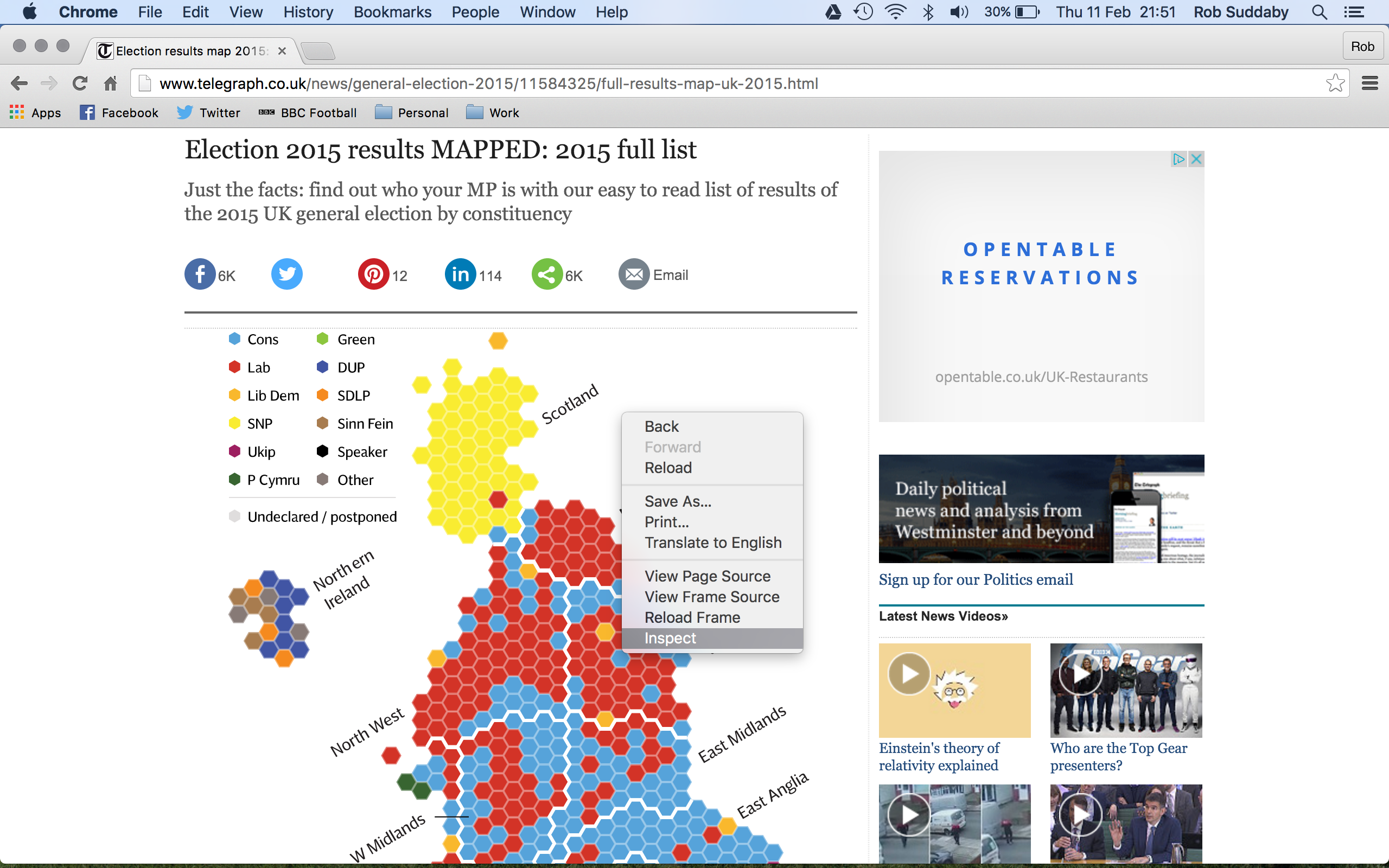The width and height of the screenshot is (1389, 868).
Task: Click the AdChoices triangle icon
Action: [x=1179, y=159]
